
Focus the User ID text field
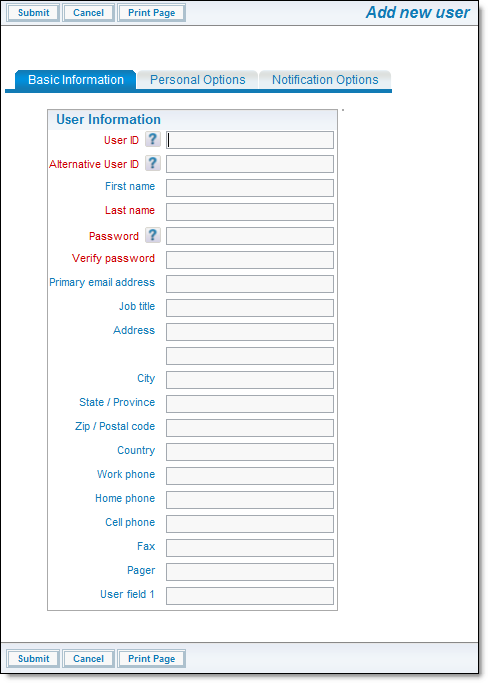pos(250,140)
